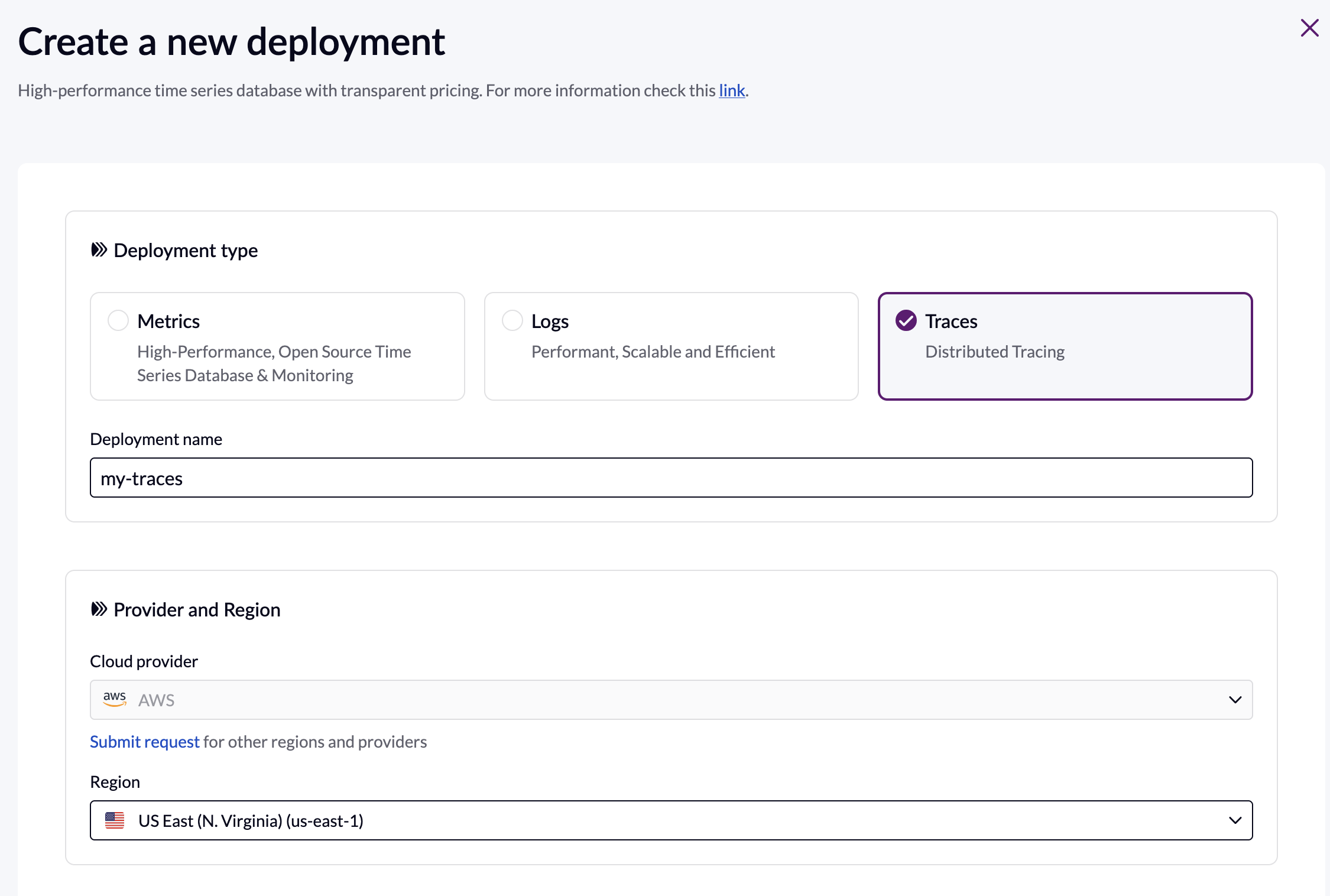Click the 'Distributed Tracing' text
Viewport: 1330px width, 896px height.
tap(995, 352)
